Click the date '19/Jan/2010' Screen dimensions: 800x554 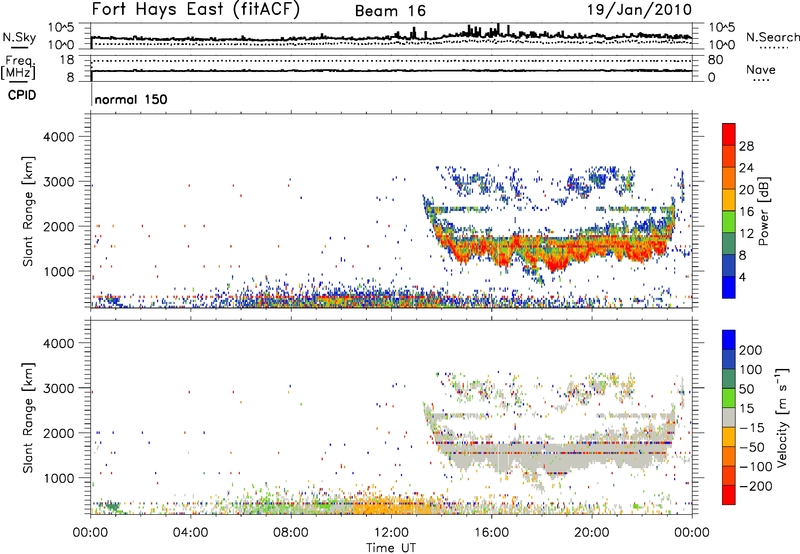639,10
